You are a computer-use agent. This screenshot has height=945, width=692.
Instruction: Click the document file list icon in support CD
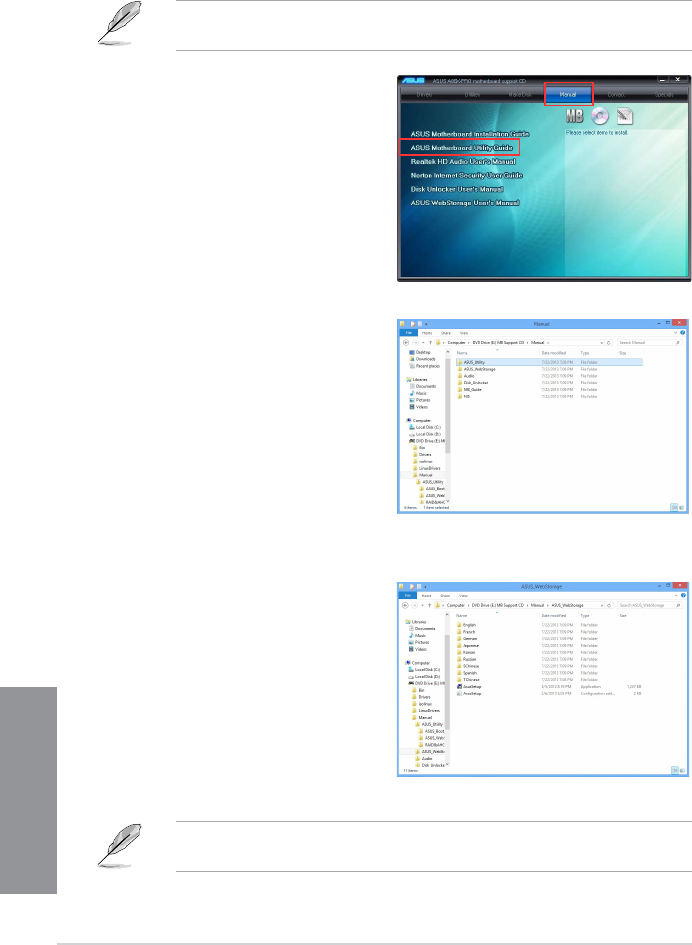click(x=625, y=116)
